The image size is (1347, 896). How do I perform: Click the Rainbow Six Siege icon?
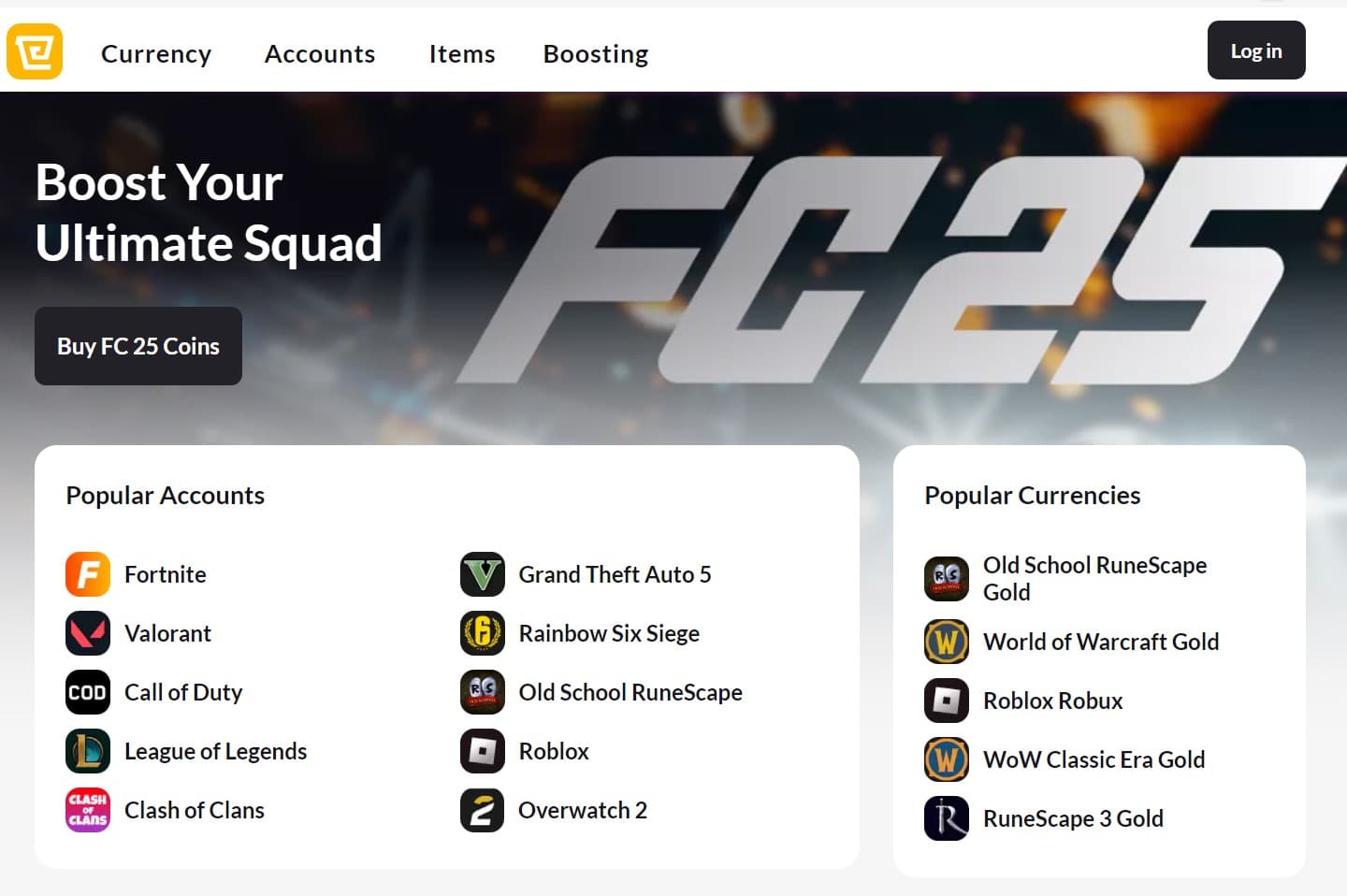tap(483, 633)
